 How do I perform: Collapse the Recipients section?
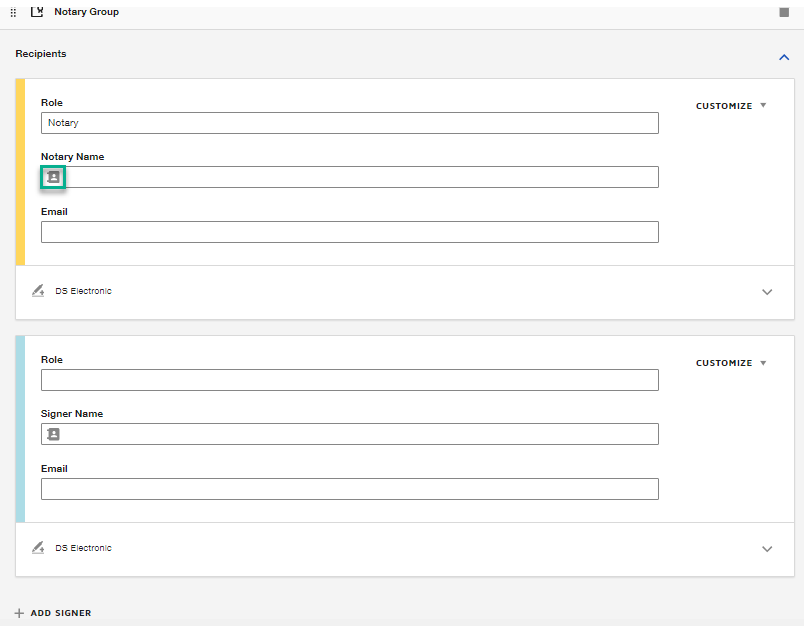[x=784, y=57]
